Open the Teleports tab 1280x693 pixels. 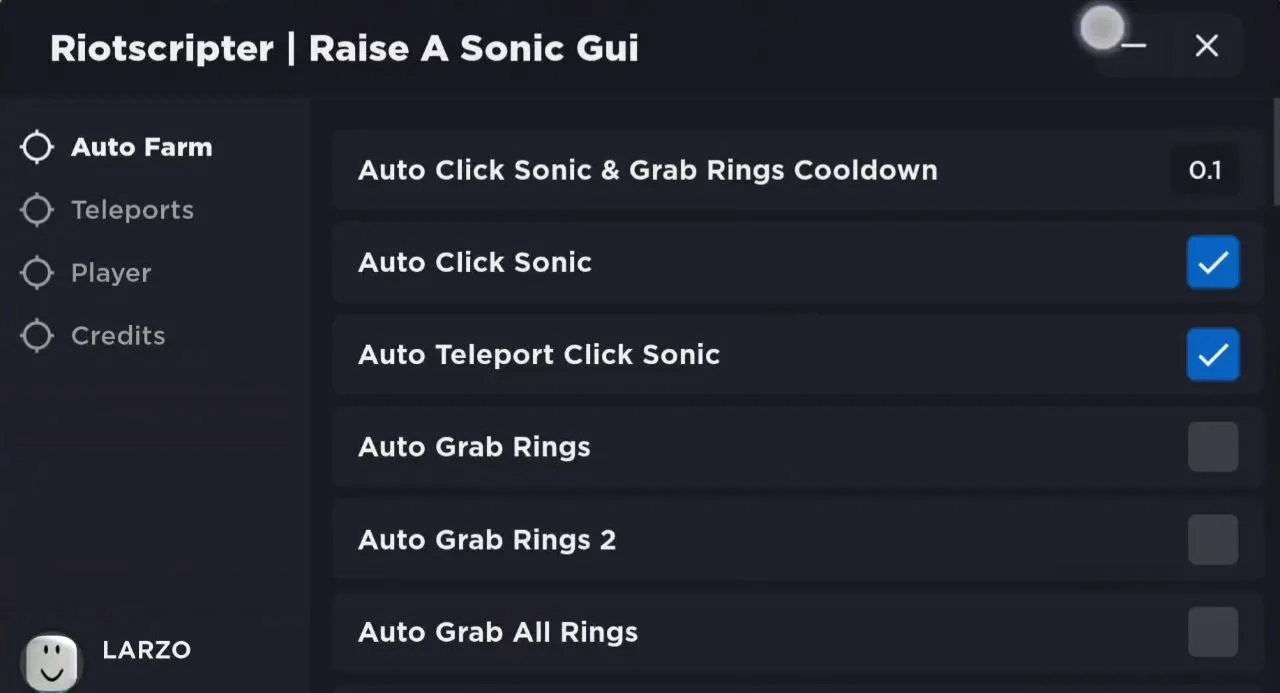click(132, 210)
